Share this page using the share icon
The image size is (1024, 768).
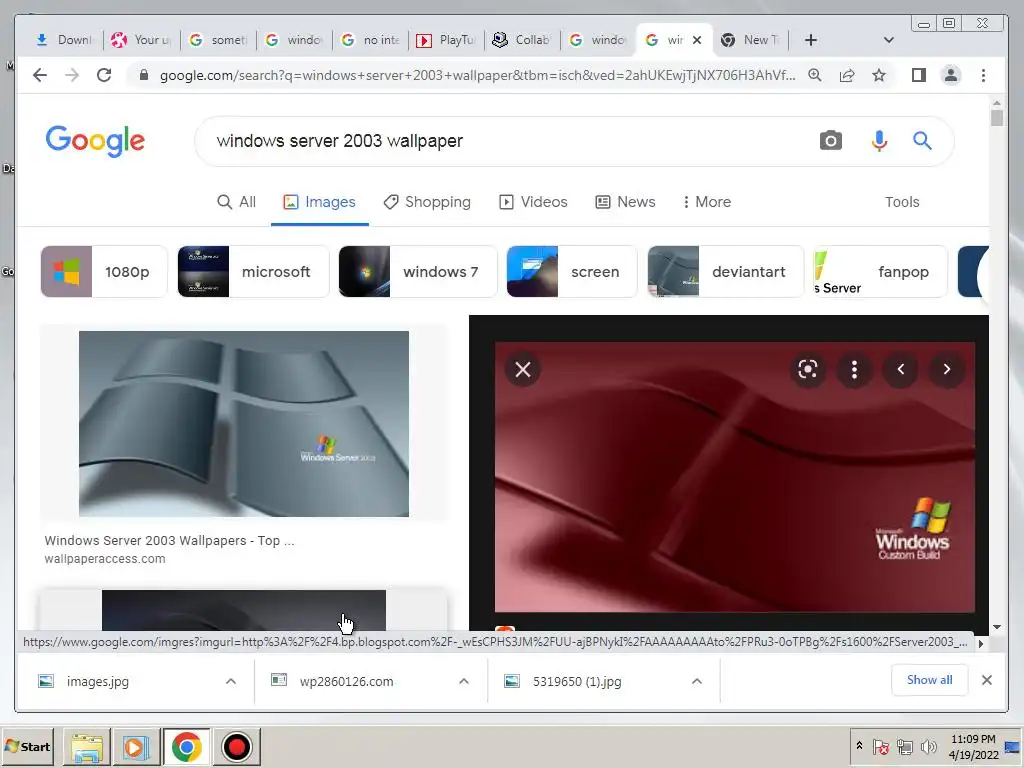pos(847,75)
